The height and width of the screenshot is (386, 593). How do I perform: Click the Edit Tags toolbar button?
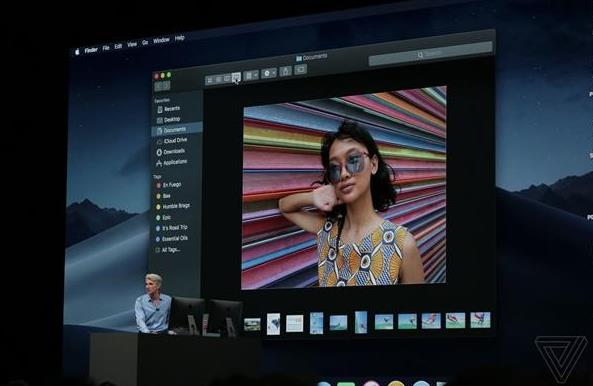point(301,69)
